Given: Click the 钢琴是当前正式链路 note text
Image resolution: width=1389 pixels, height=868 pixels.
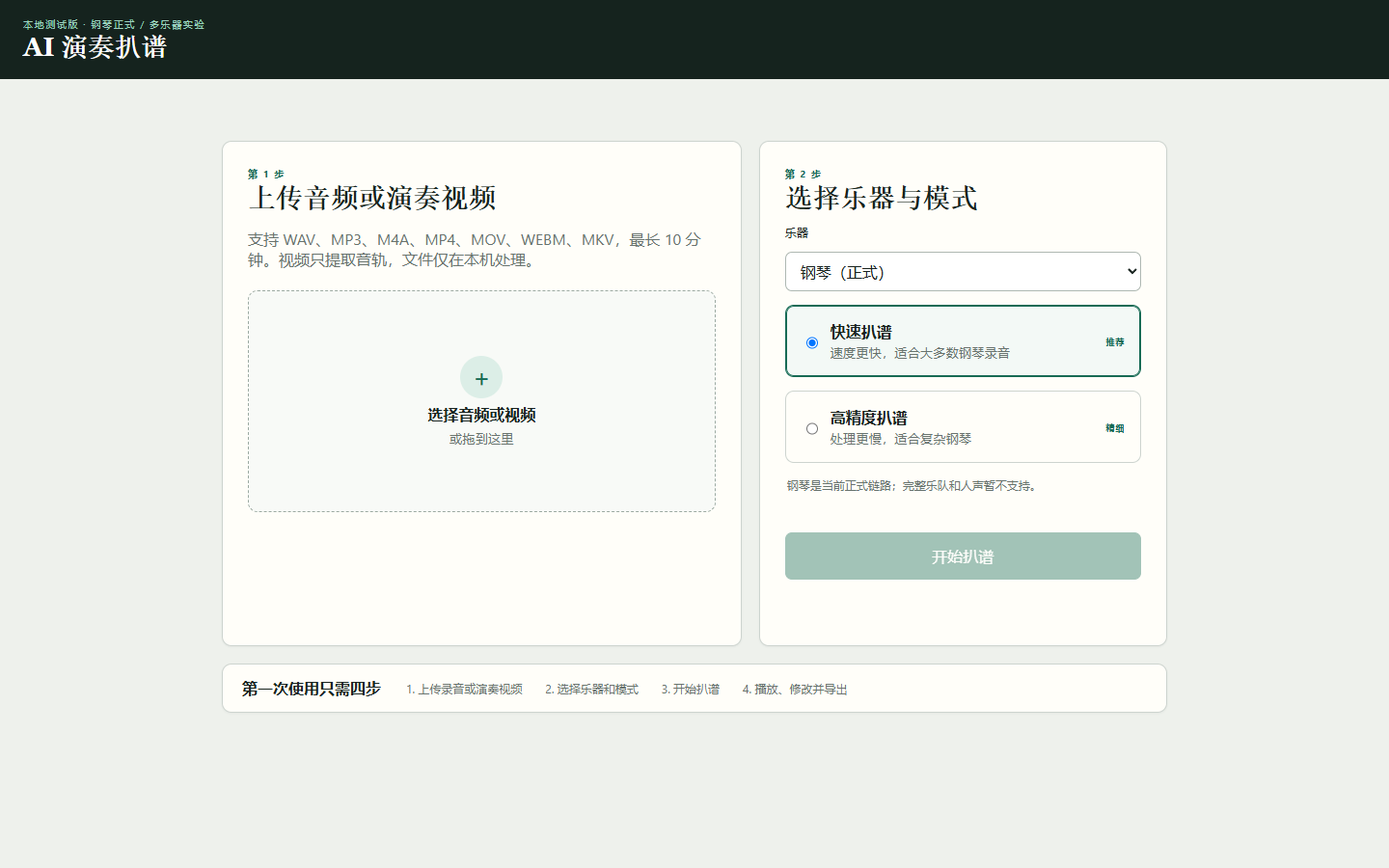Looking at the screenshot, I should click(x=913, y=486).
